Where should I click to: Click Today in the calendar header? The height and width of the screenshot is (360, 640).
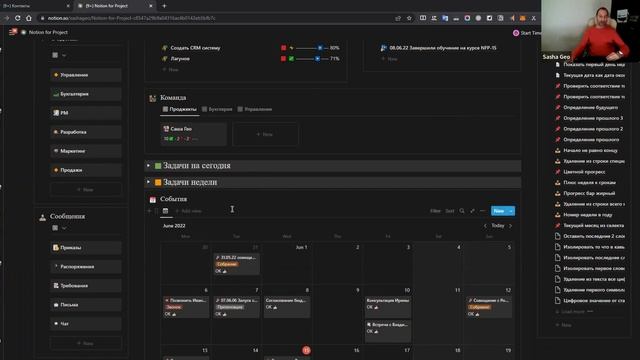498,226
